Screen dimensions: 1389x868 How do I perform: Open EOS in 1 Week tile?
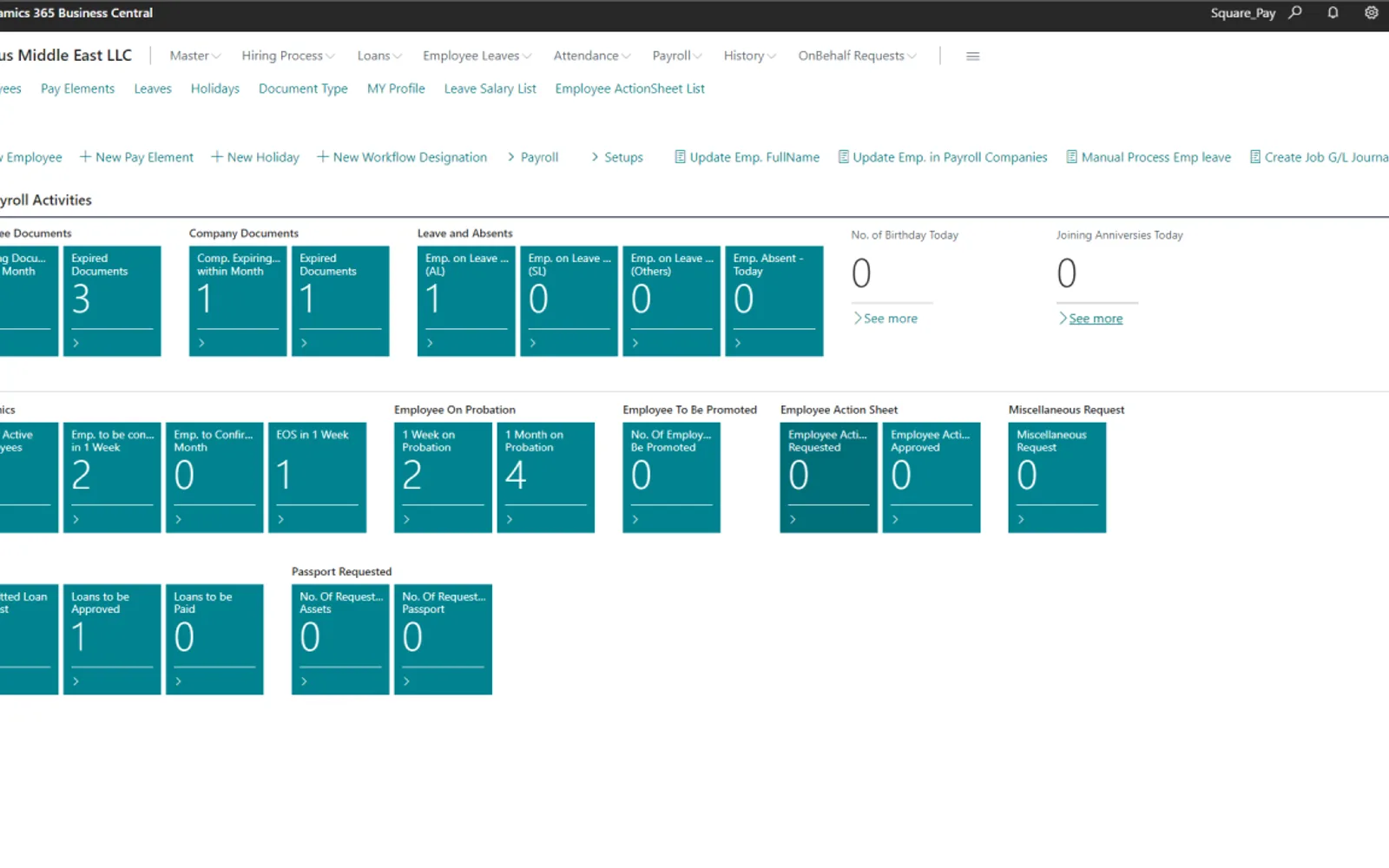click(317, 477)
